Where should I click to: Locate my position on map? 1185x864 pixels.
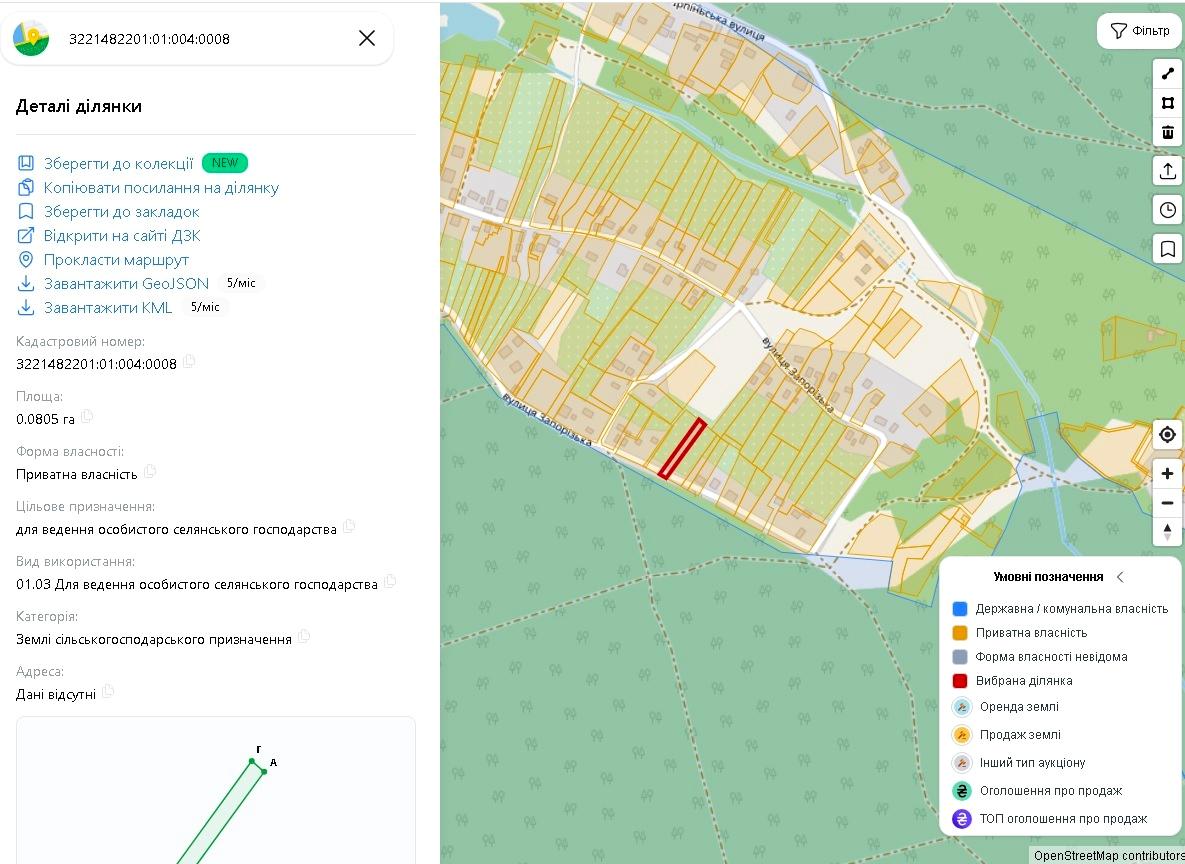tap(1168, 435)
